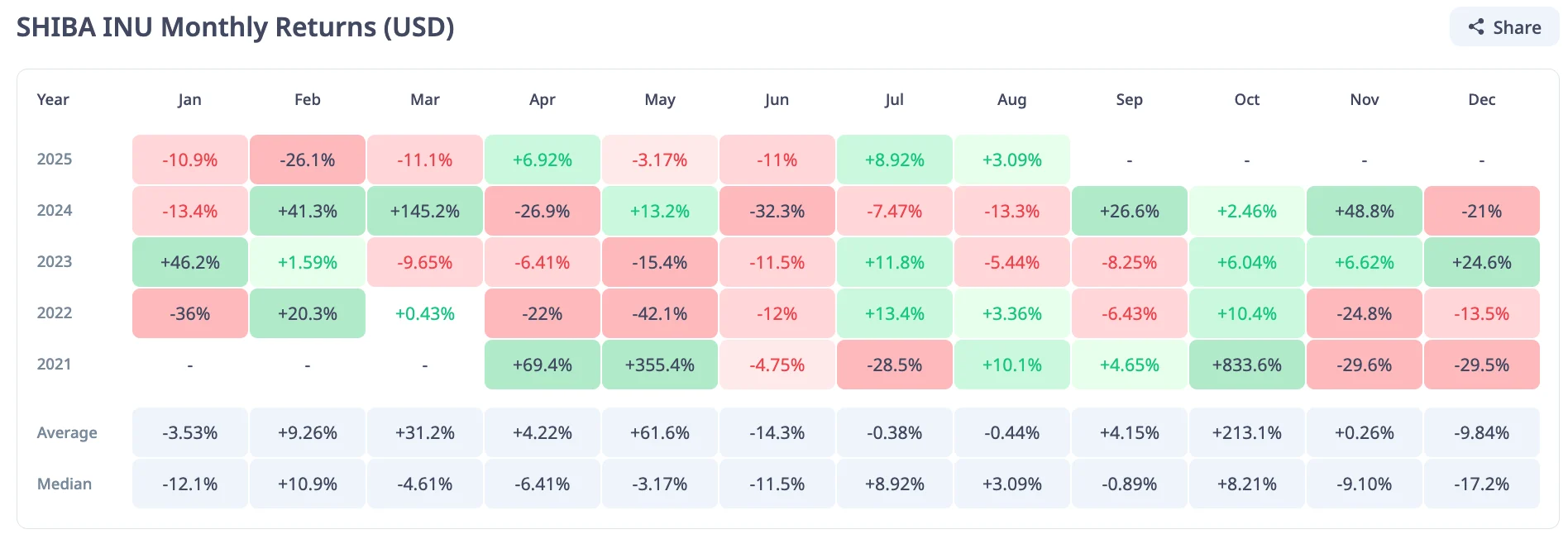Click the Oct column header
Image resolution: width=1568 pixels, height=539 pixels.
1246,99
